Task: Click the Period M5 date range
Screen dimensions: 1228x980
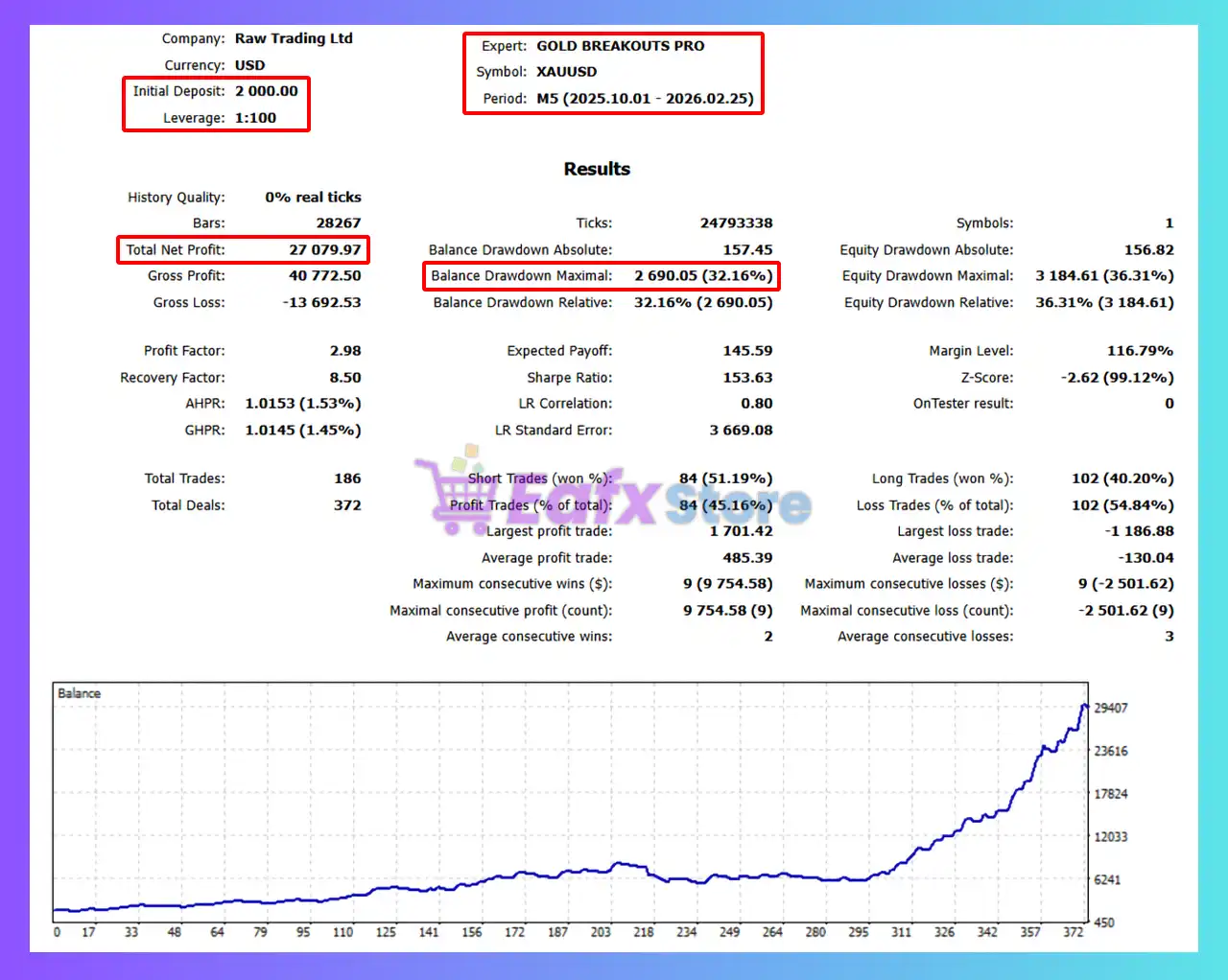Action: tap(645, 99)
